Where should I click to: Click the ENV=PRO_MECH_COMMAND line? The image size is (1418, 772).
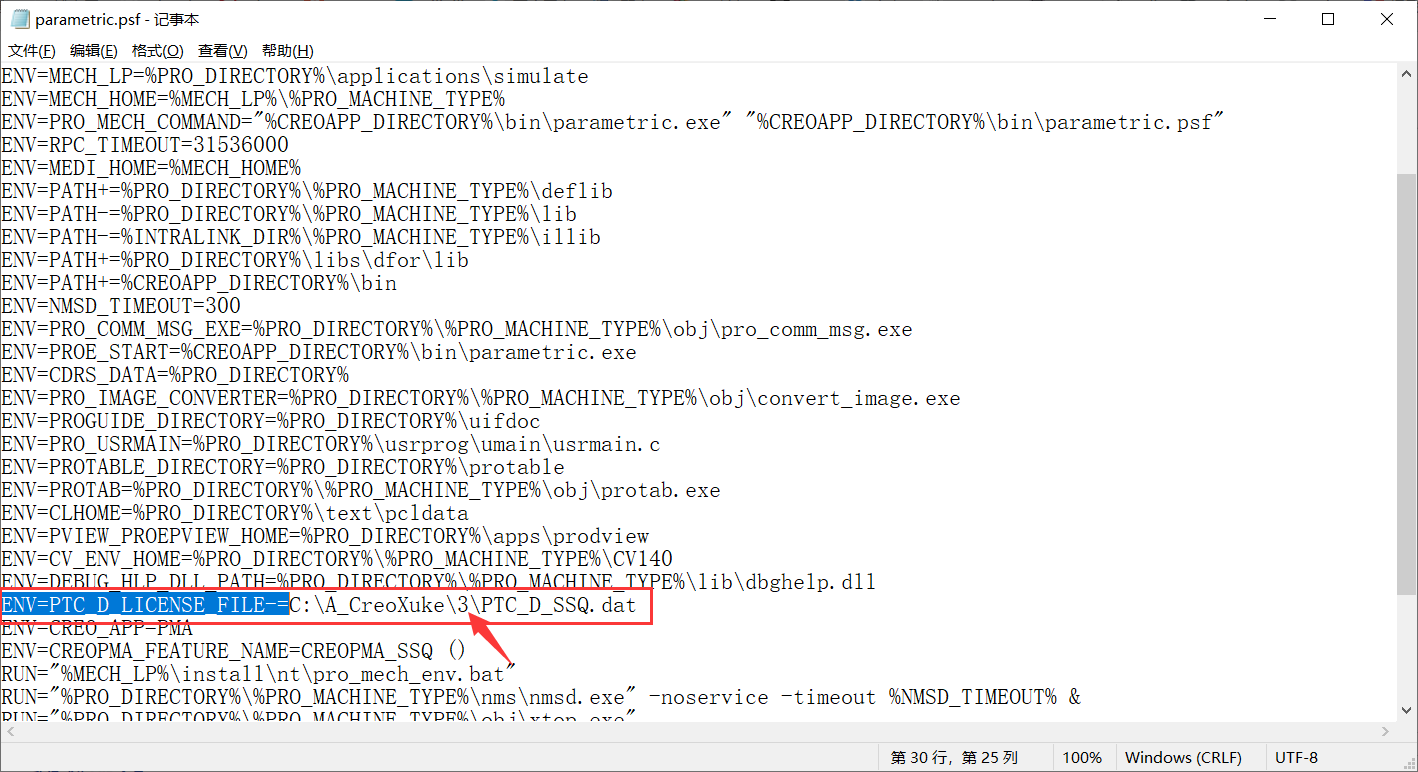(x=613, y=122)
